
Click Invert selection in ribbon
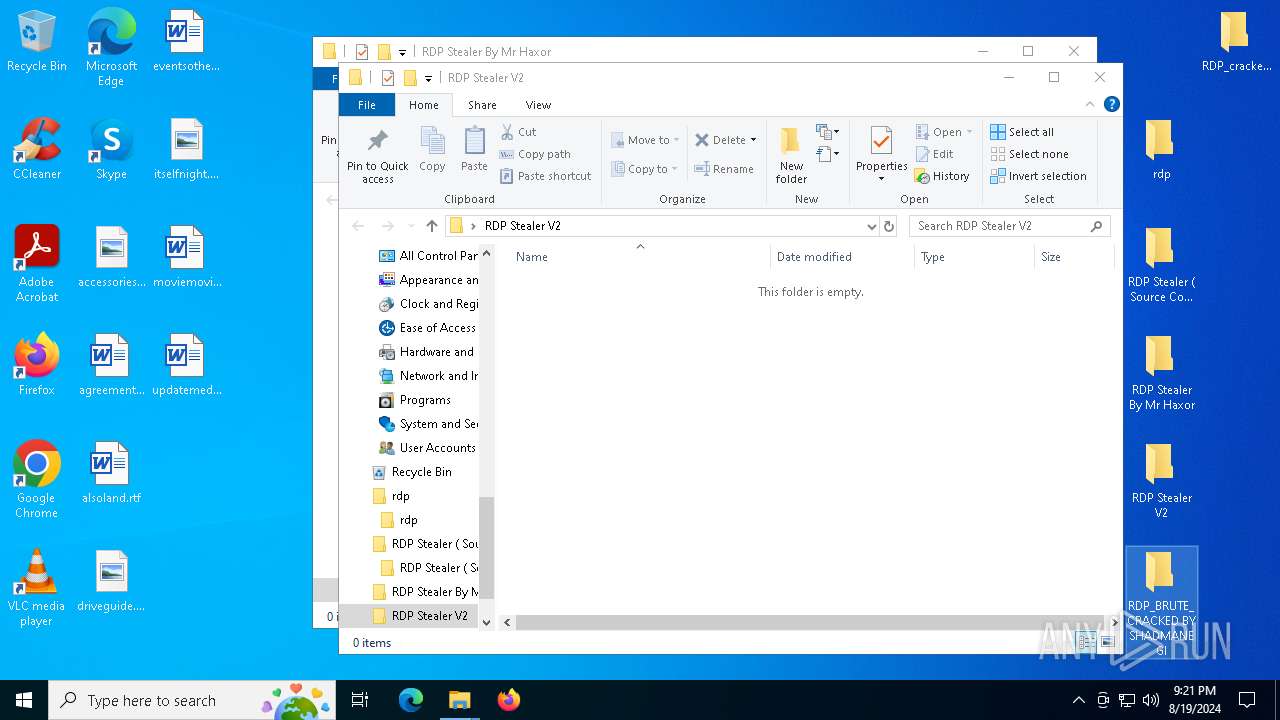pyautogui.click(x=1038, y=176)
